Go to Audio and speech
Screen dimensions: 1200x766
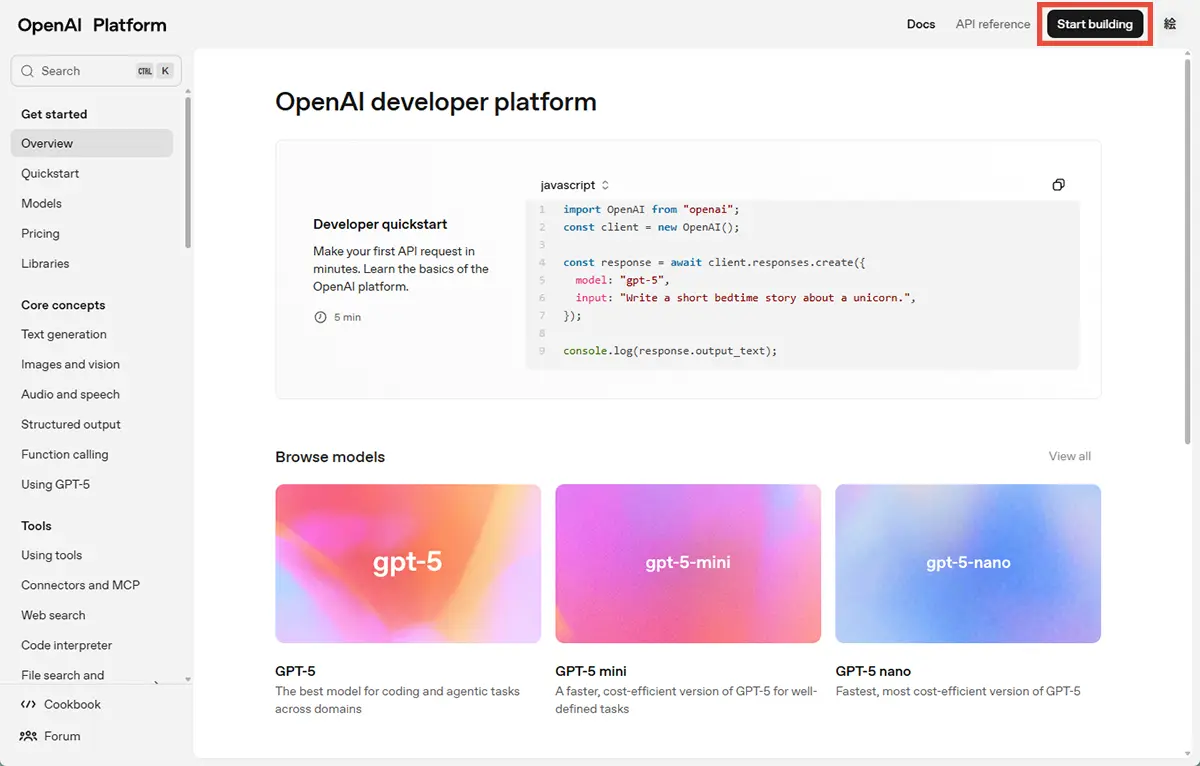pyautogui.click(x=70, y=394)
